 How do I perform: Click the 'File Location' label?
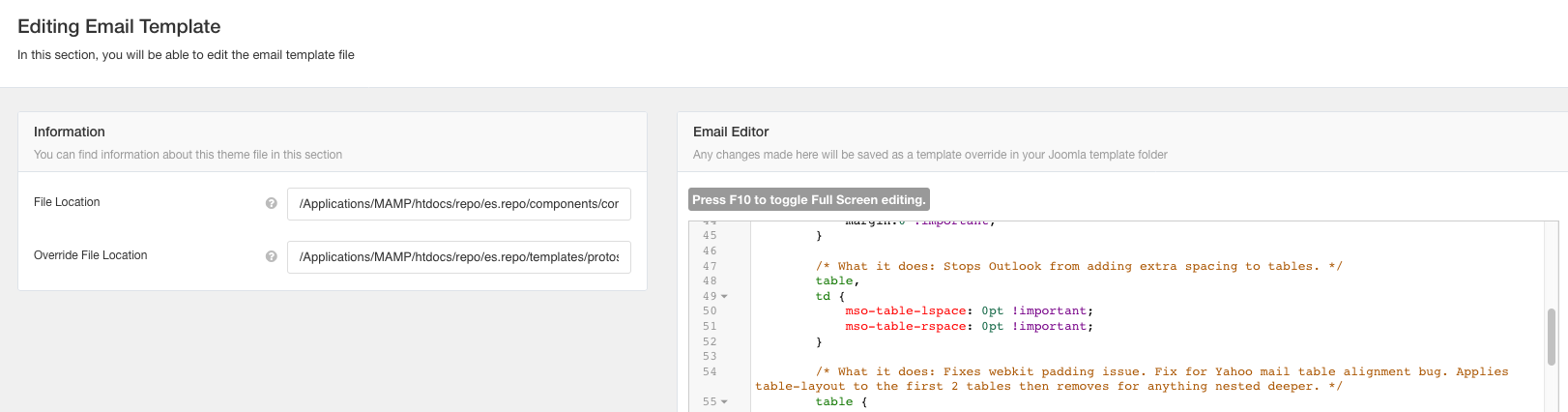[67, 202]
